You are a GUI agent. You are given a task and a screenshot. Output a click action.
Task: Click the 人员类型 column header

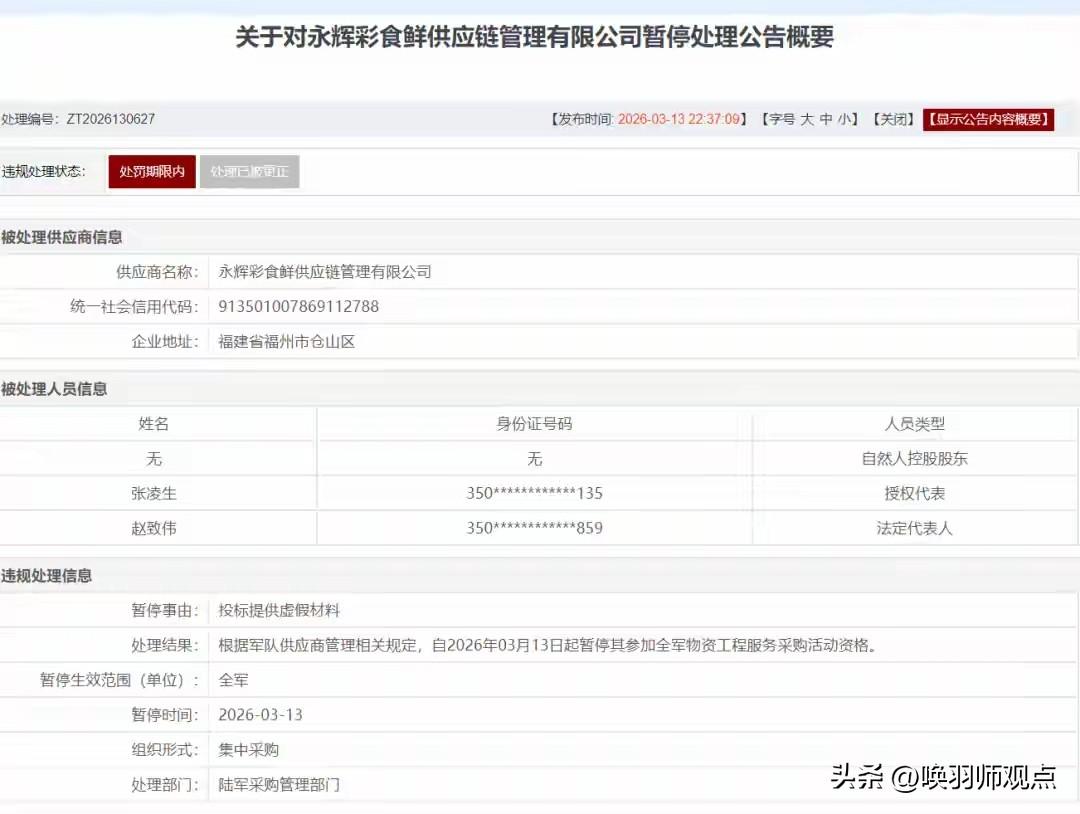coord(915,424)
